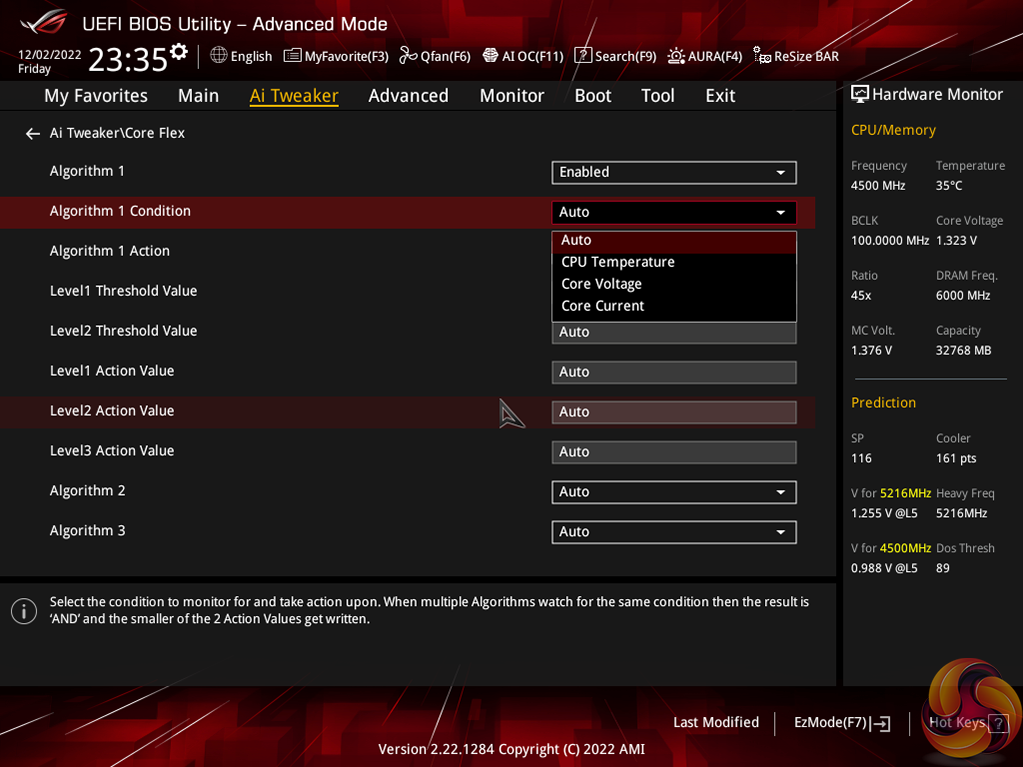The image size is (1023, 767).
Task: Go to the Advanced tab
Action: tap(408, 95)
